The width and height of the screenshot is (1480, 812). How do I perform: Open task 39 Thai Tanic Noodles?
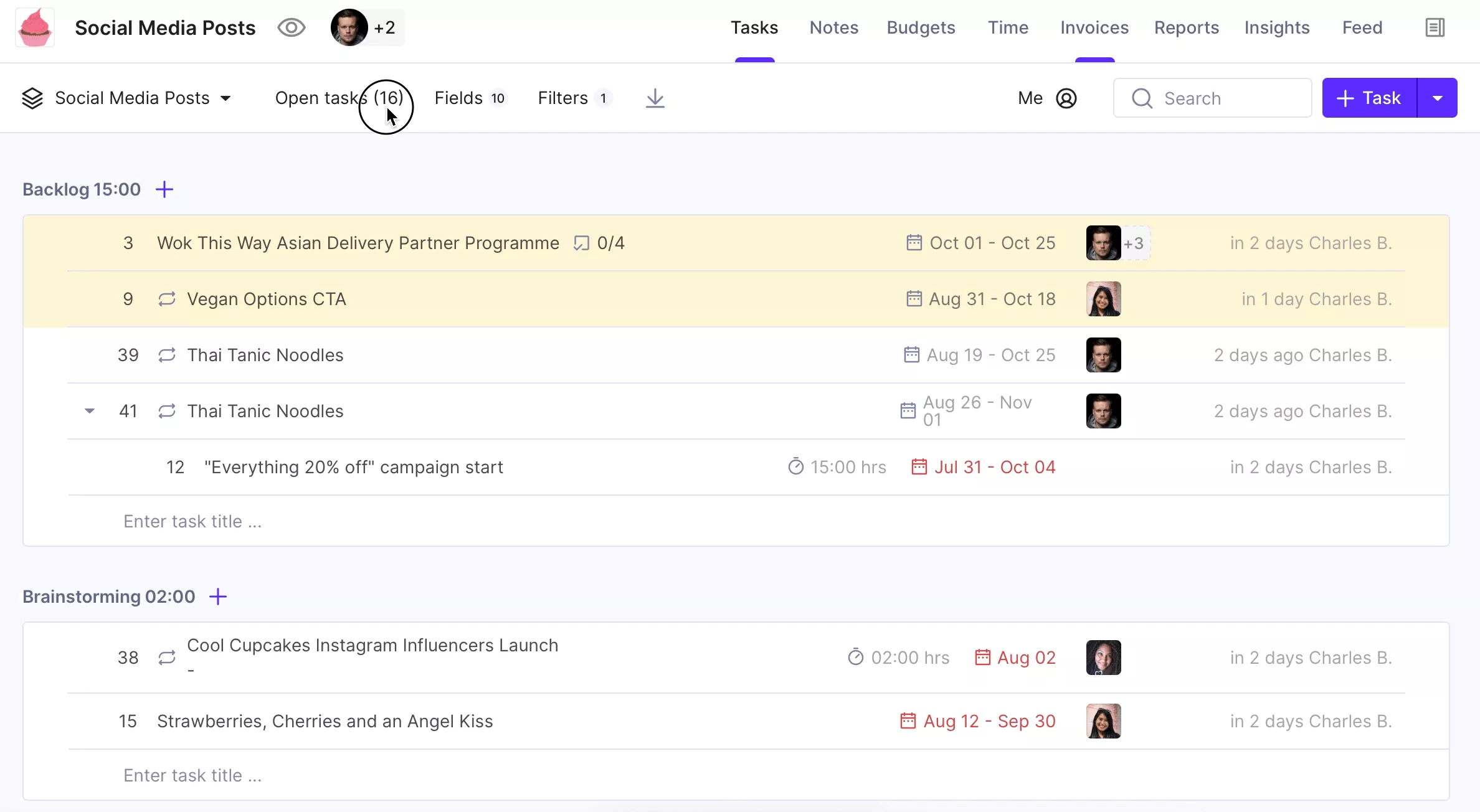click(265, 355)
